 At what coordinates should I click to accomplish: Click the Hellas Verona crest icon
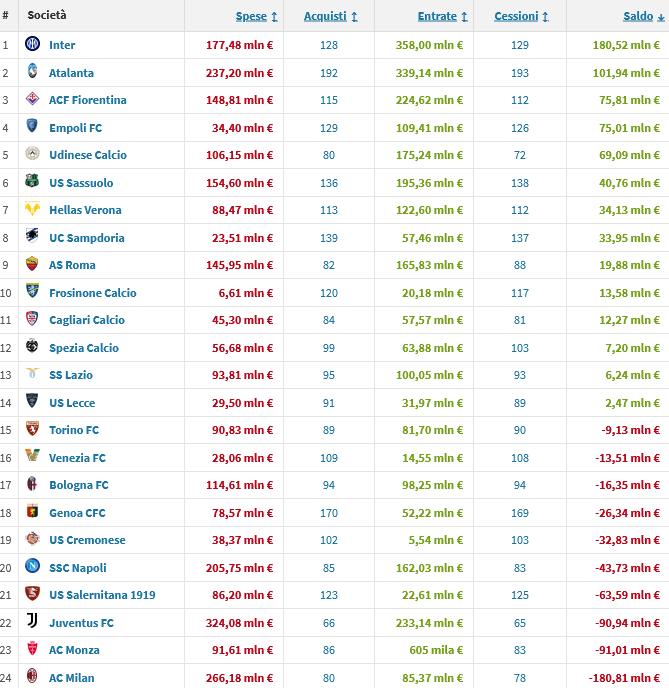click(x=32, y=208)
